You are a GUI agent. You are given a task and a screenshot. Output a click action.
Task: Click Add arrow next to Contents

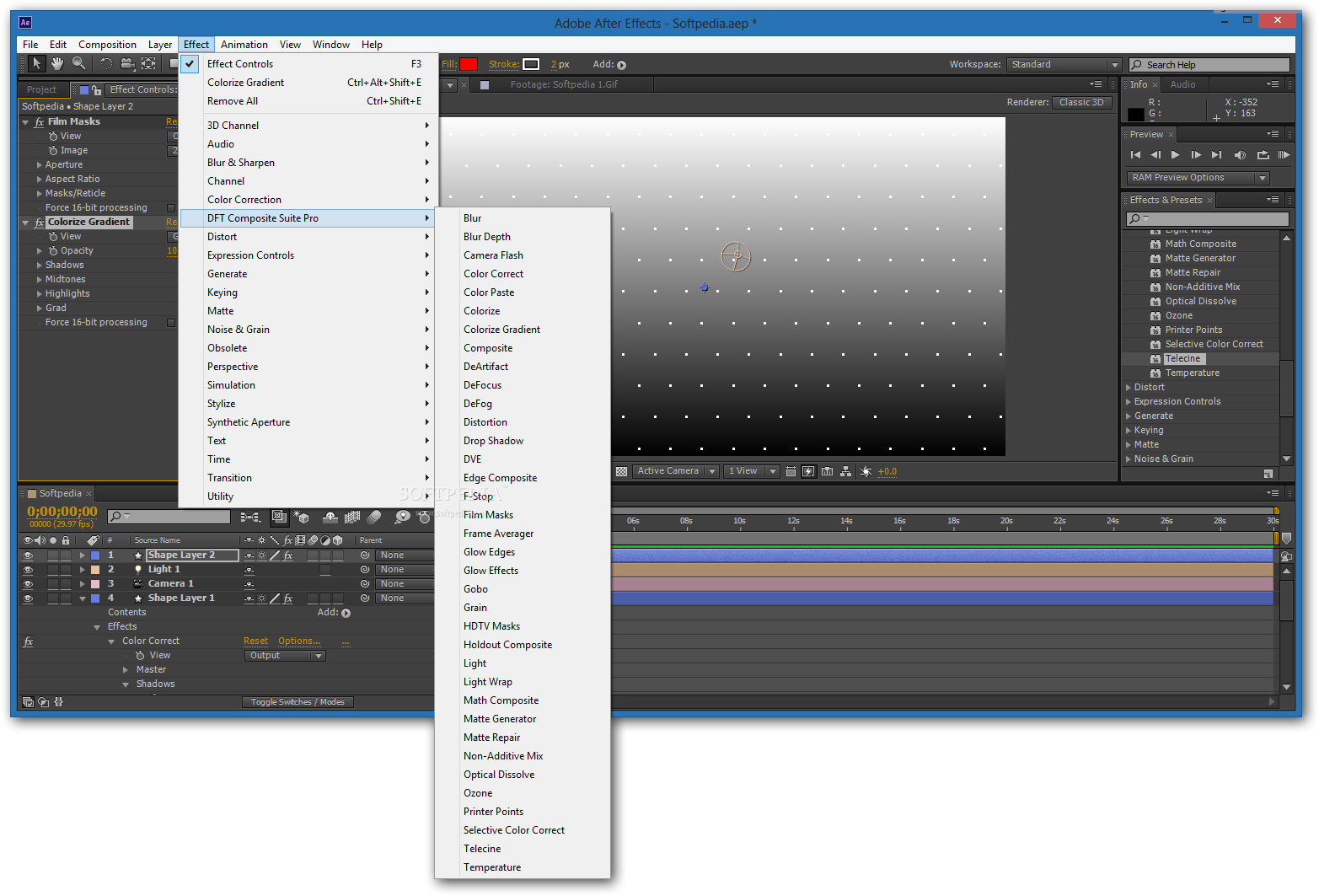coord(346,613)
